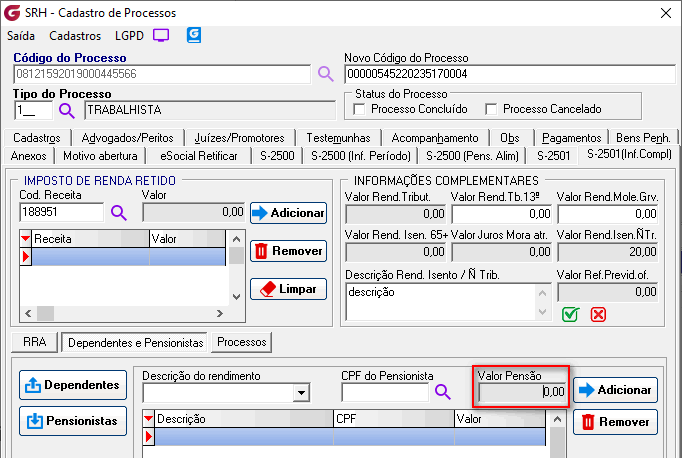The height and width of the screenshot is (458, 682).
Task: Expand the Descrição grid header arrow
Action: tap(149, 418)
